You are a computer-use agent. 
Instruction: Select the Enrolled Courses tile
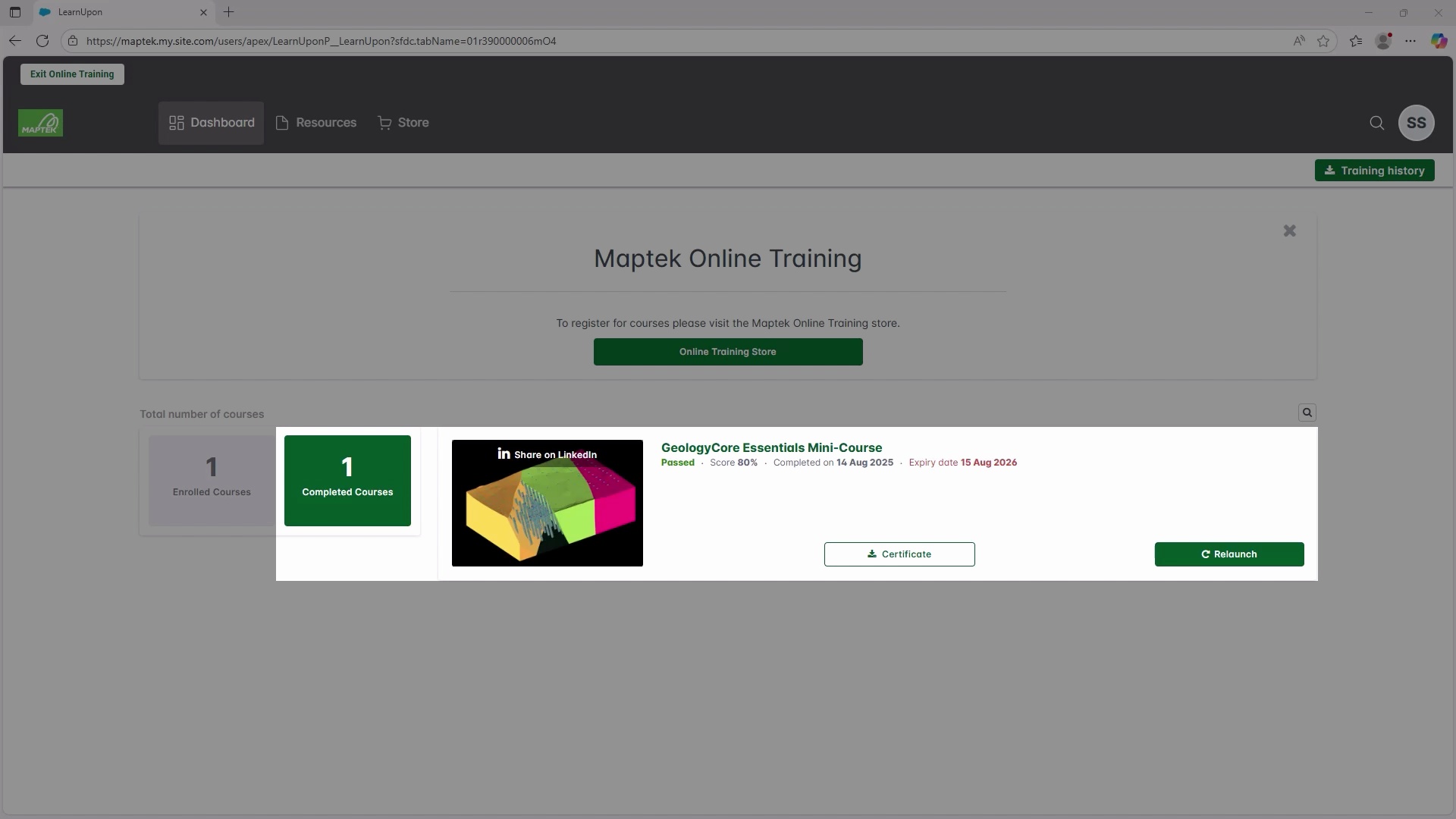212,480
